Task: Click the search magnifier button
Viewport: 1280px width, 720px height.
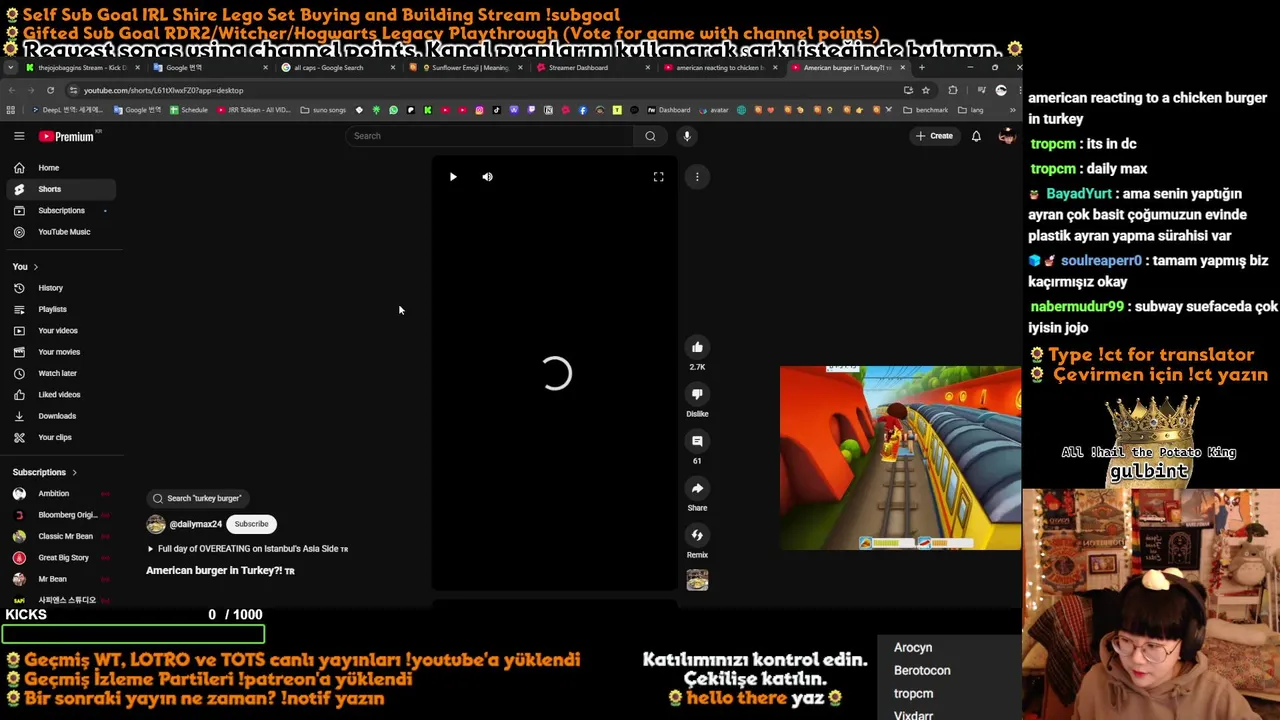Action: point(650,136)
